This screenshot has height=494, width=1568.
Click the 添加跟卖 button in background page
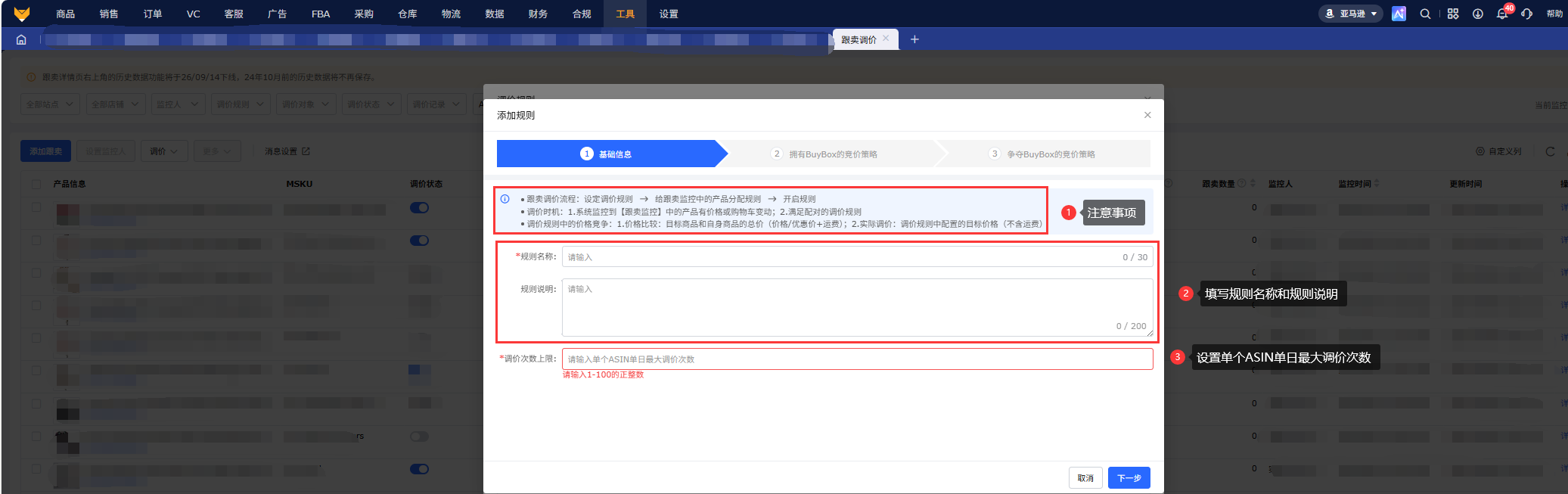[46, 151]
